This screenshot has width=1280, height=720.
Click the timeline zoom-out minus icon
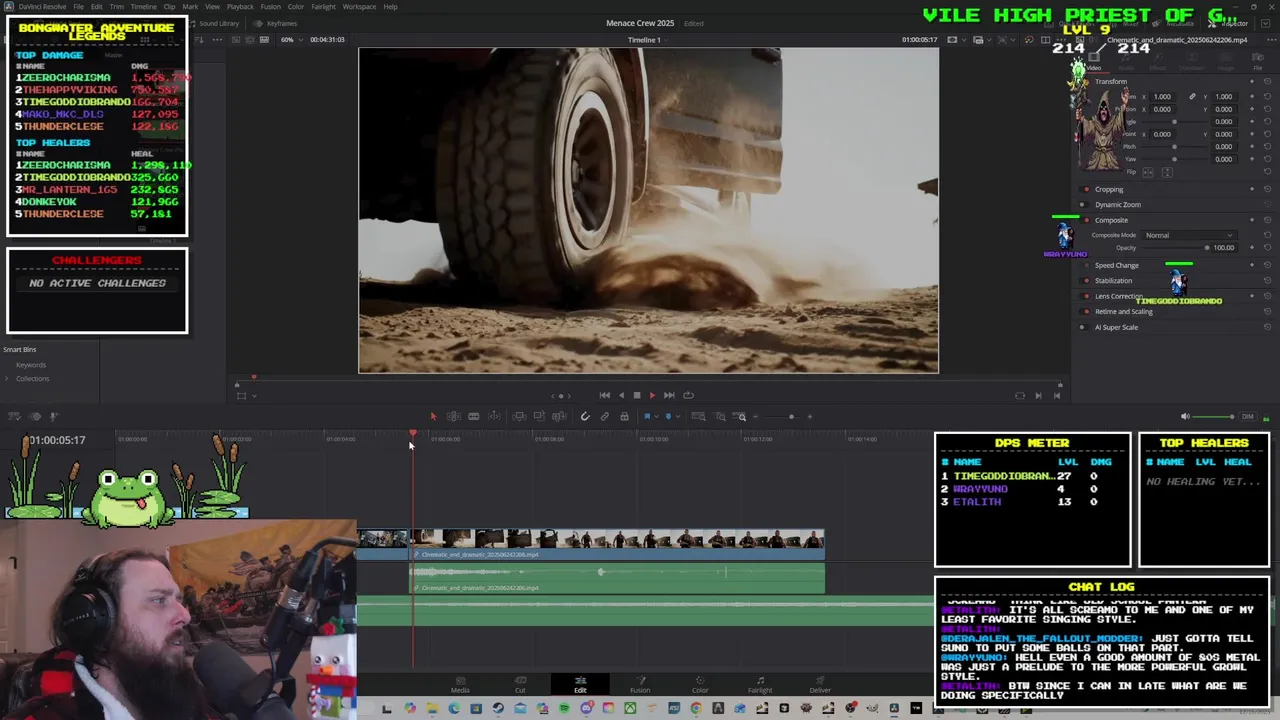[755, 416]
